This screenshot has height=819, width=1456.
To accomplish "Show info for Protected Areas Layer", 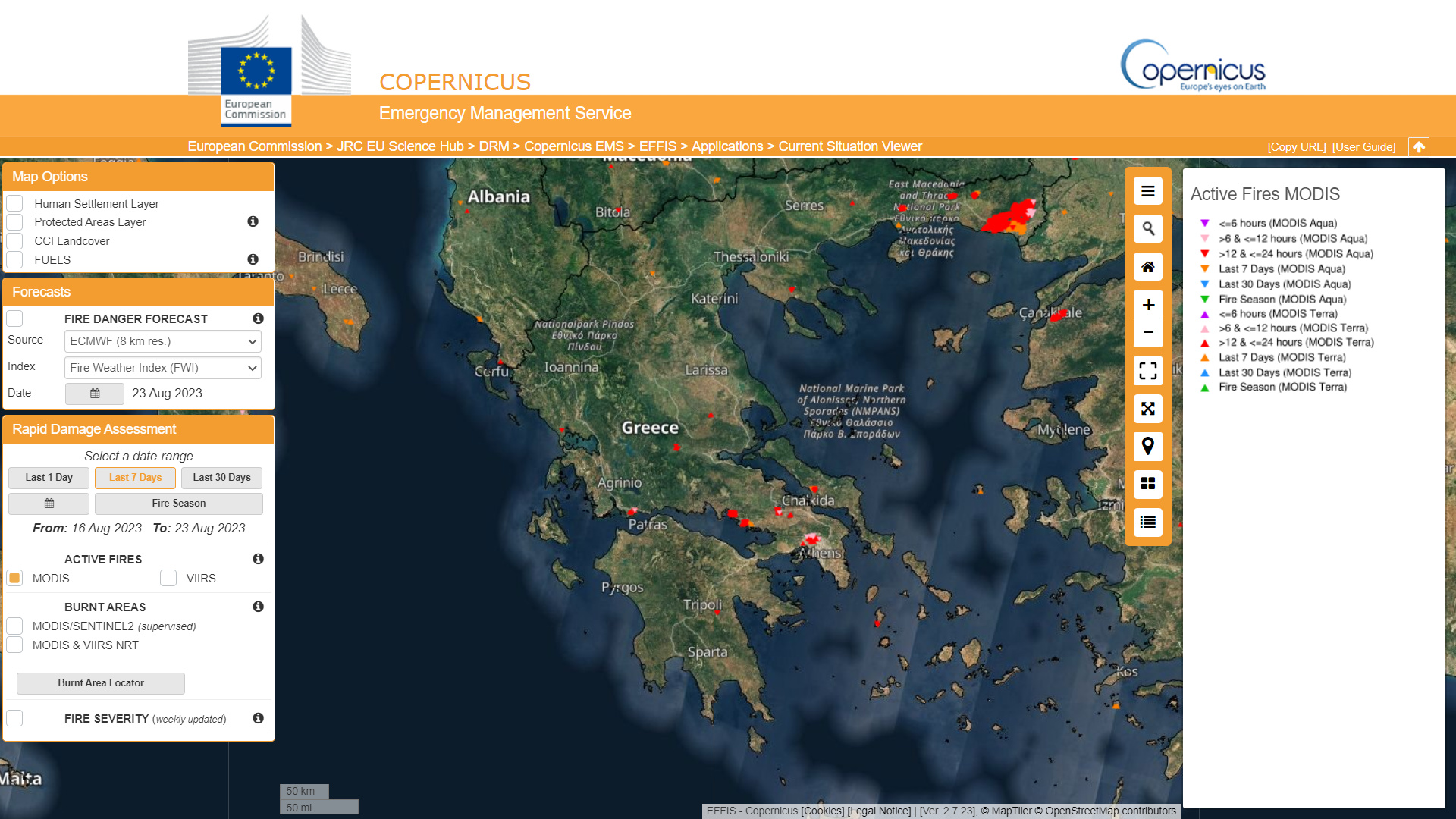I will point(253,221).
